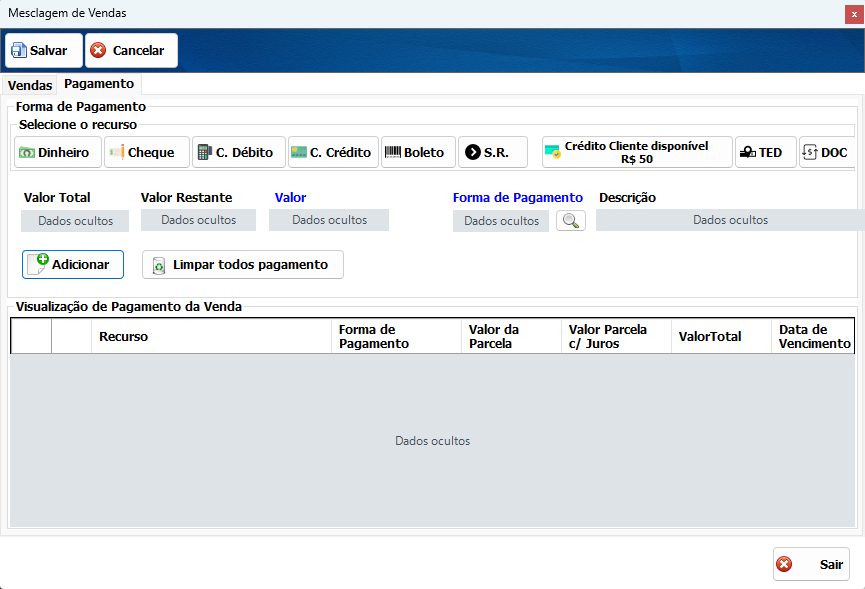Screen dimensions: 865x589
Task: Click the Cancelar button
Action: (131, 50)
